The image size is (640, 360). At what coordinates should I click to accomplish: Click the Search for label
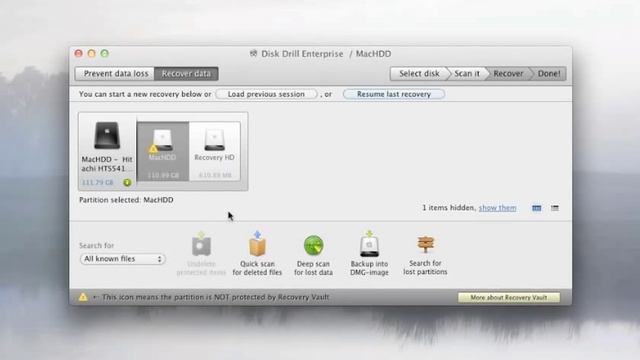(x=96, y=245)
